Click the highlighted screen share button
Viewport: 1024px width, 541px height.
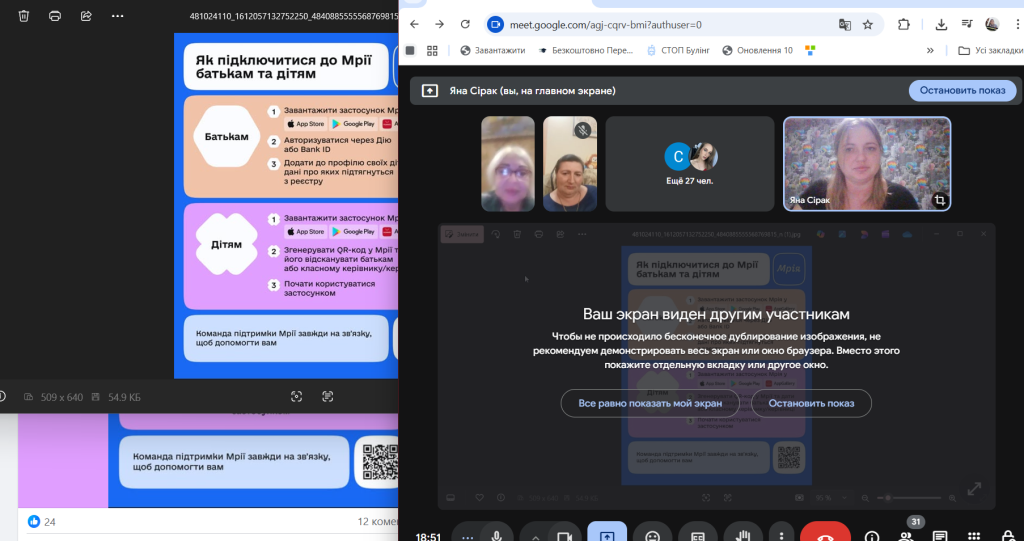(607, 535)
